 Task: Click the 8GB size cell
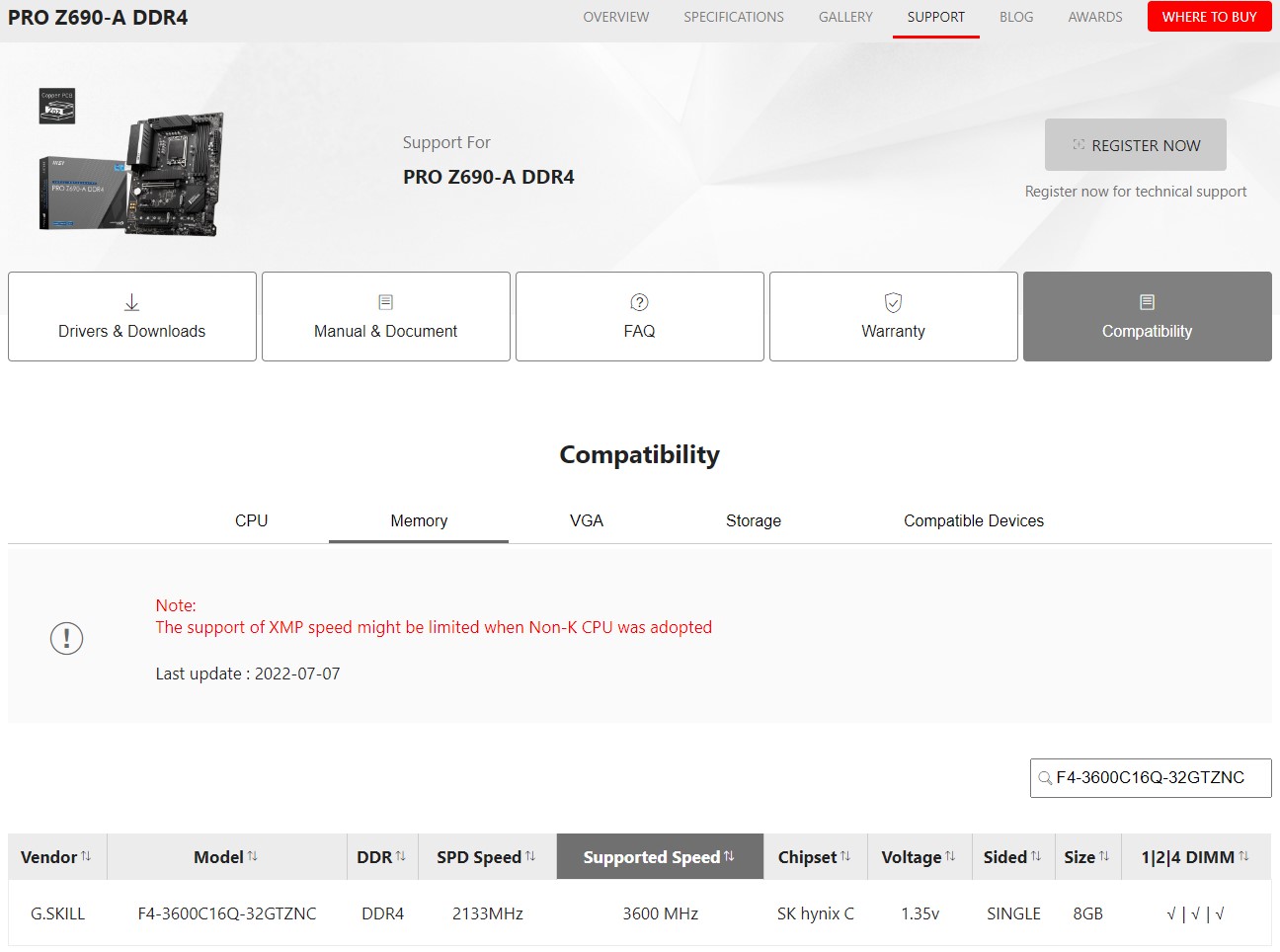tap(1088, 913)
